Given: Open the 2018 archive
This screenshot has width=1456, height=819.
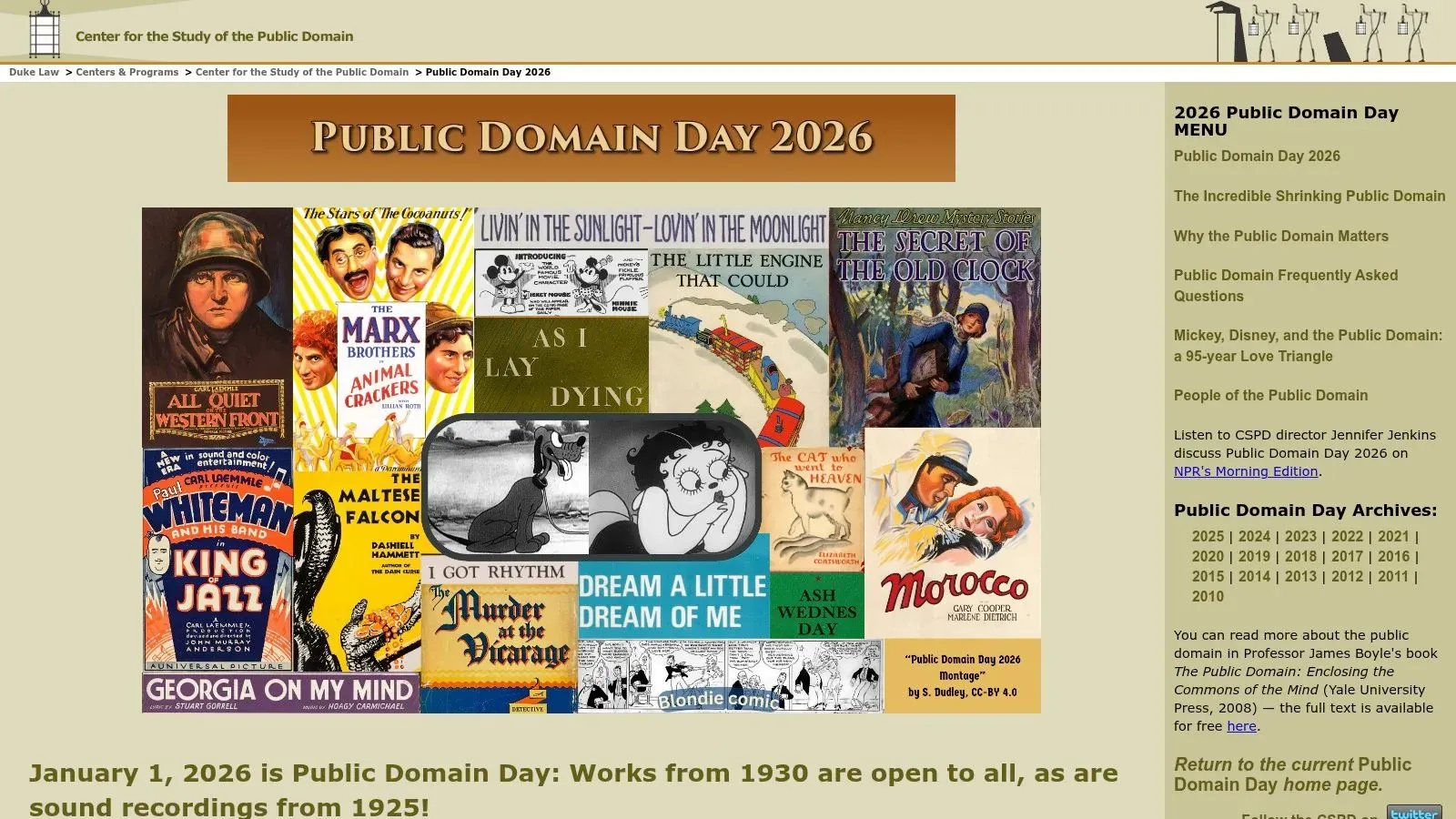Looking at the screenshot, I should (x=1300, y=556).
